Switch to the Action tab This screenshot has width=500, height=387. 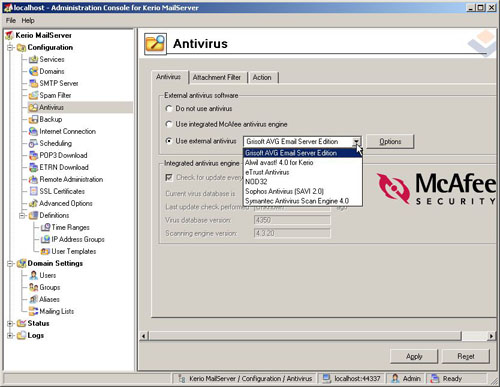[x=262, y=78]
